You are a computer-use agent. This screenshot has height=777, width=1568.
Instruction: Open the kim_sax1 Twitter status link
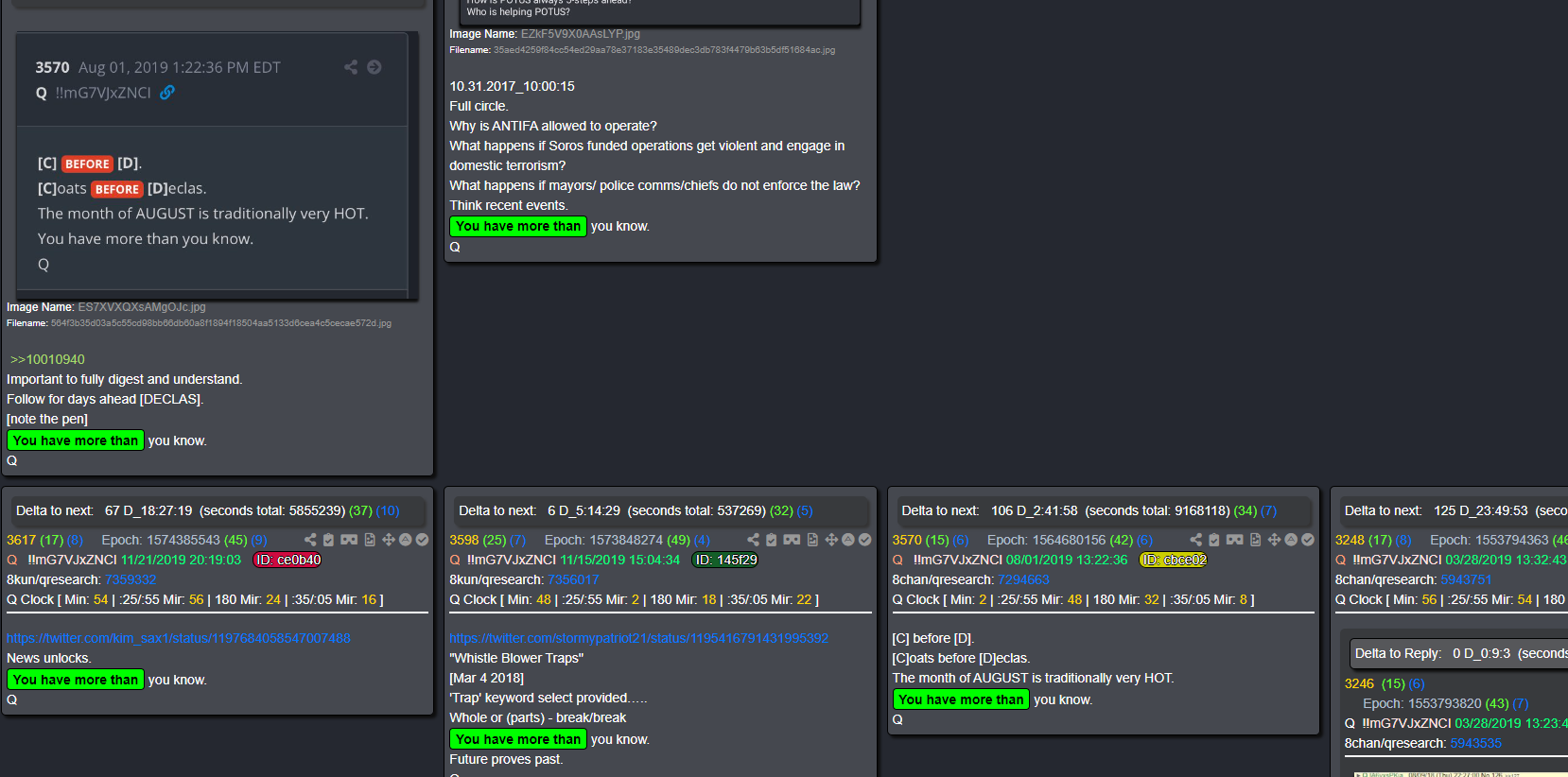[x=179, y=638]
